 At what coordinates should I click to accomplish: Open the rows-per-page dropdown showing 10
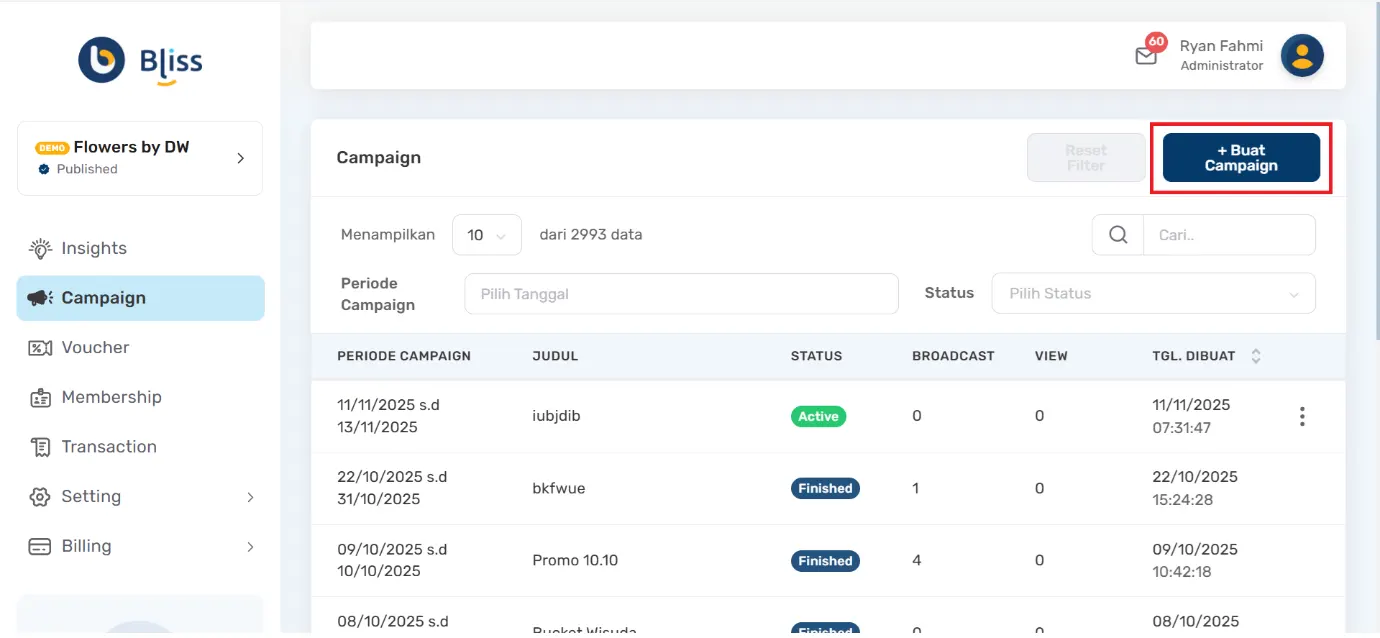487,235
